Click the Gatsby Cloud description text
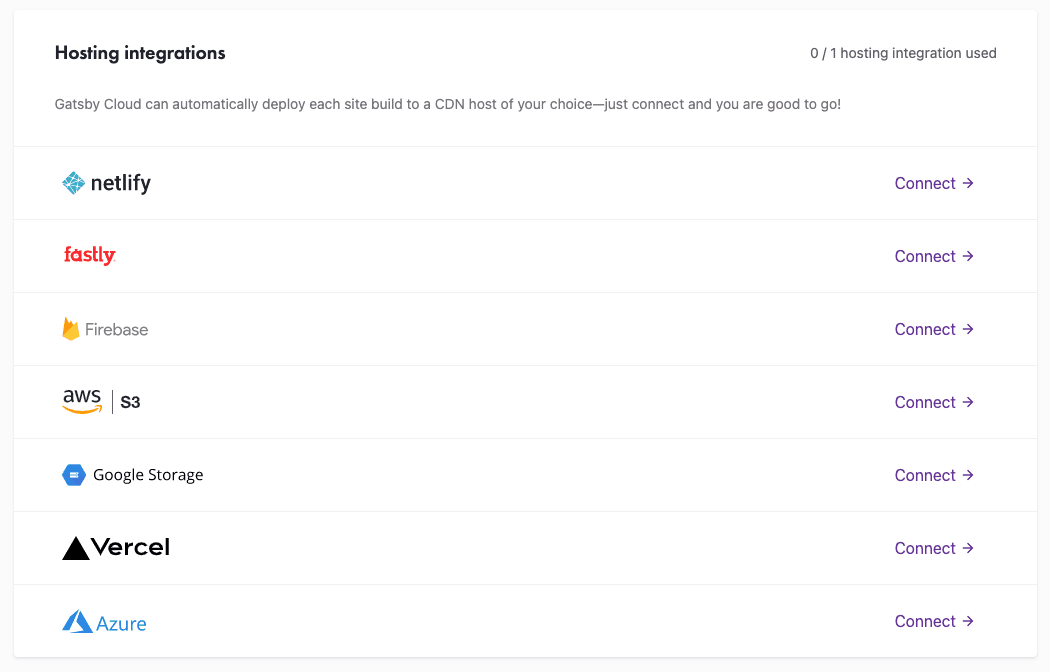Viewport: 1050px width, 672px height. click(447, 104)
